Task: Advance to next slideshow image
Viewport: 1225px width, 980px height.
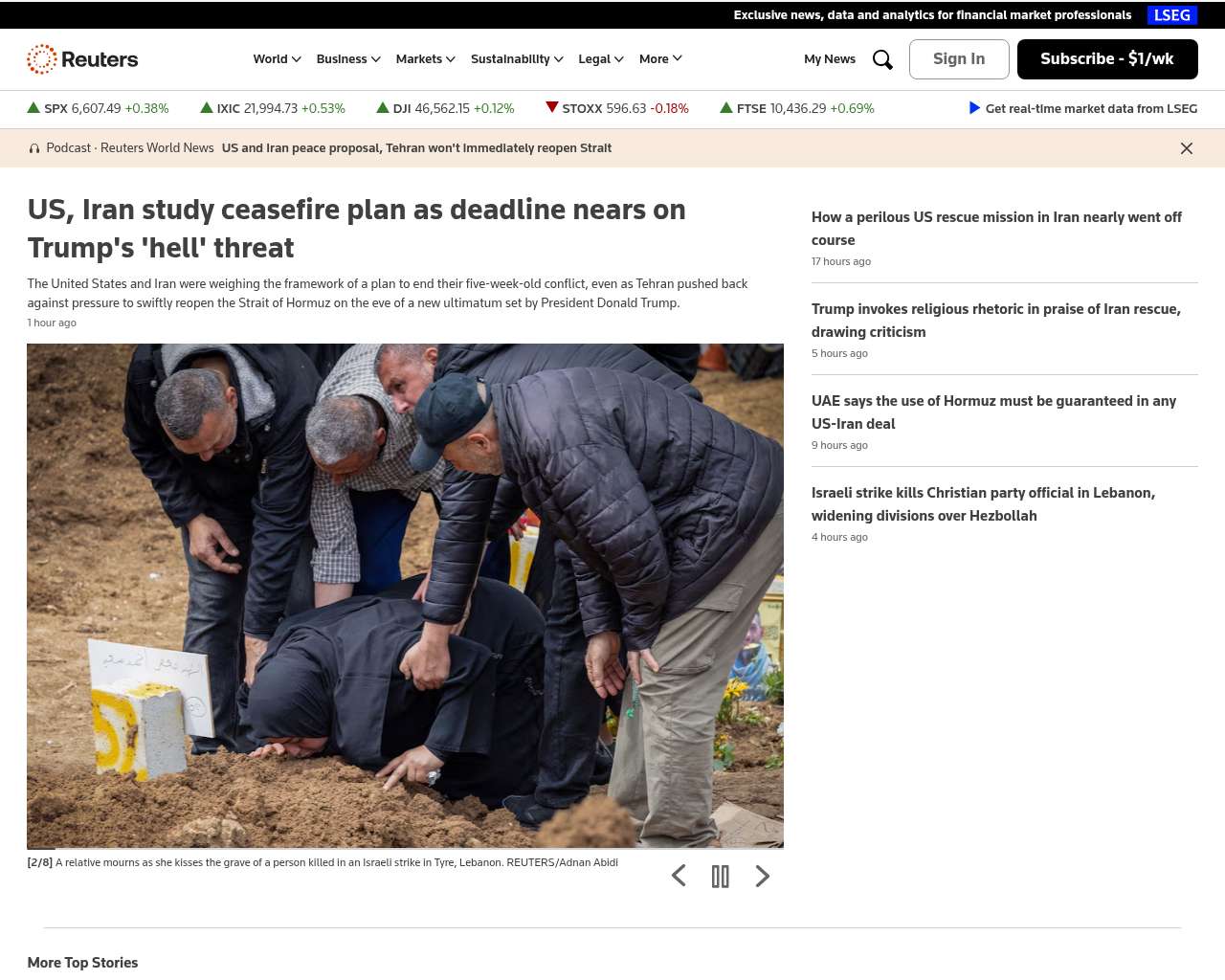Action: click(x=762, y=876)
